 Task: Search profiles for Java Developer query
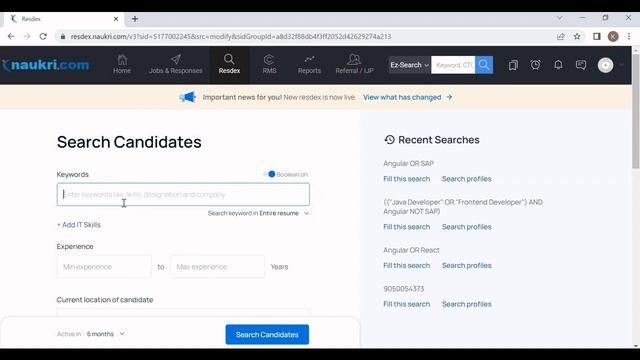[467, 227]
